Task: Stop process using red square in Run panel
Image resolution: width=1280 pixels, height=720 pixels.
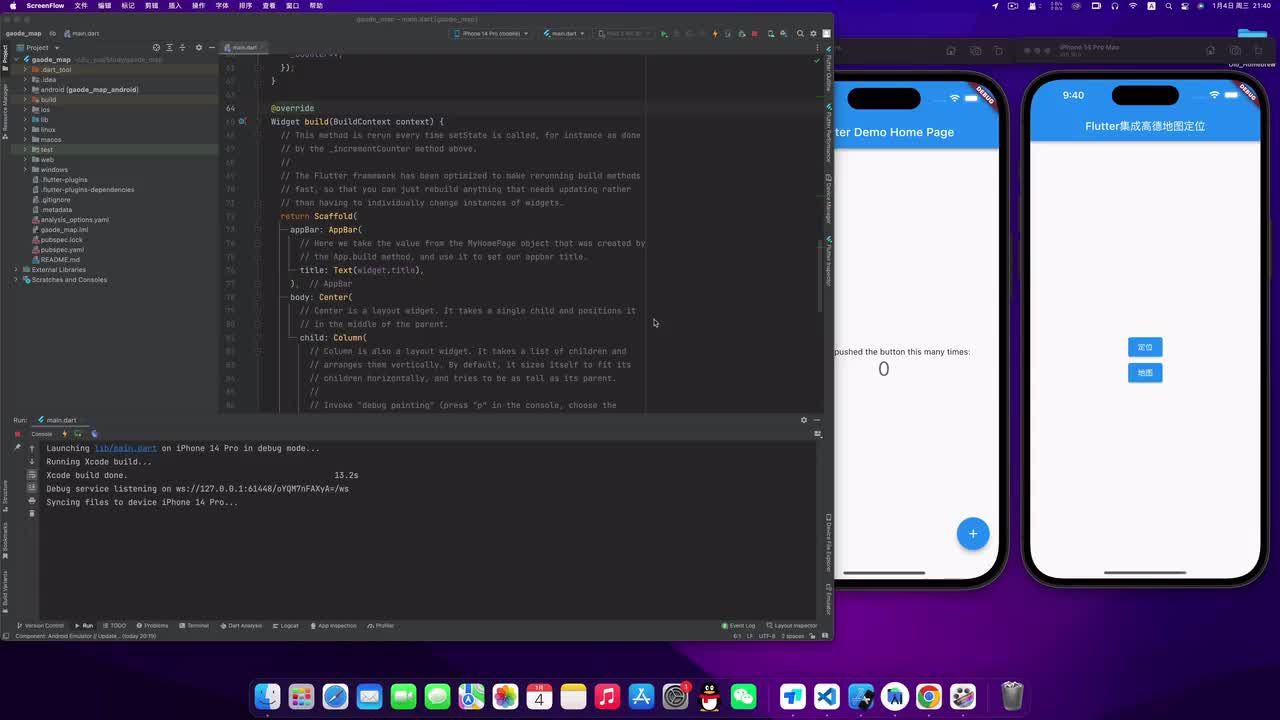Action: (17, 434)
